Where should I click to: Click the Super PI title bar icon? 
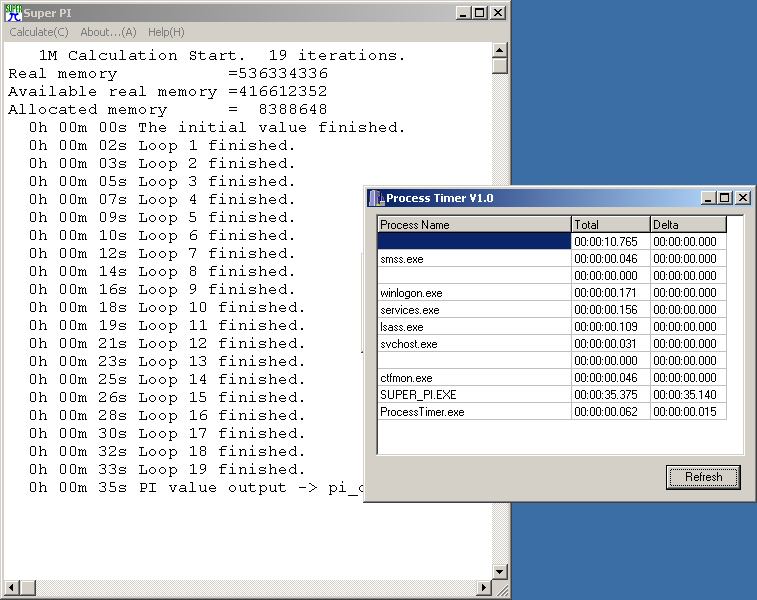coord(13,13)
